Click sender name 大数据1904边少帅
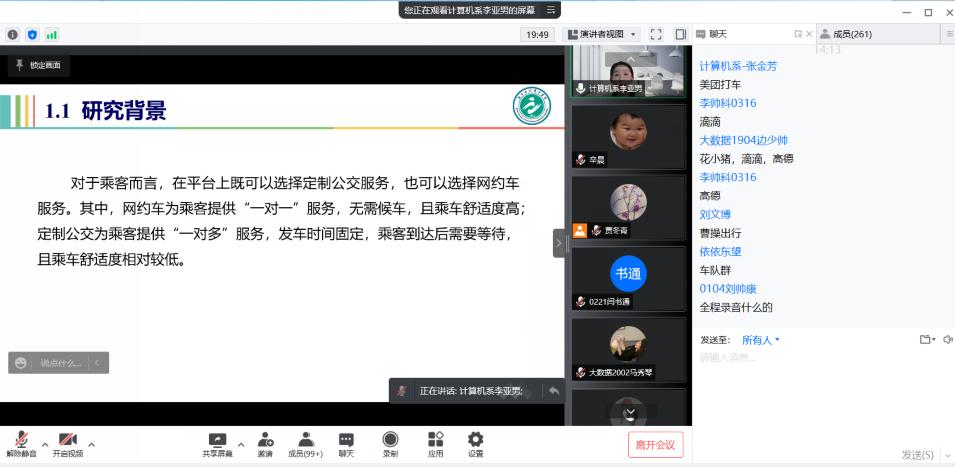The width and height of the screenshot is (955, 467). coord(744,140)
